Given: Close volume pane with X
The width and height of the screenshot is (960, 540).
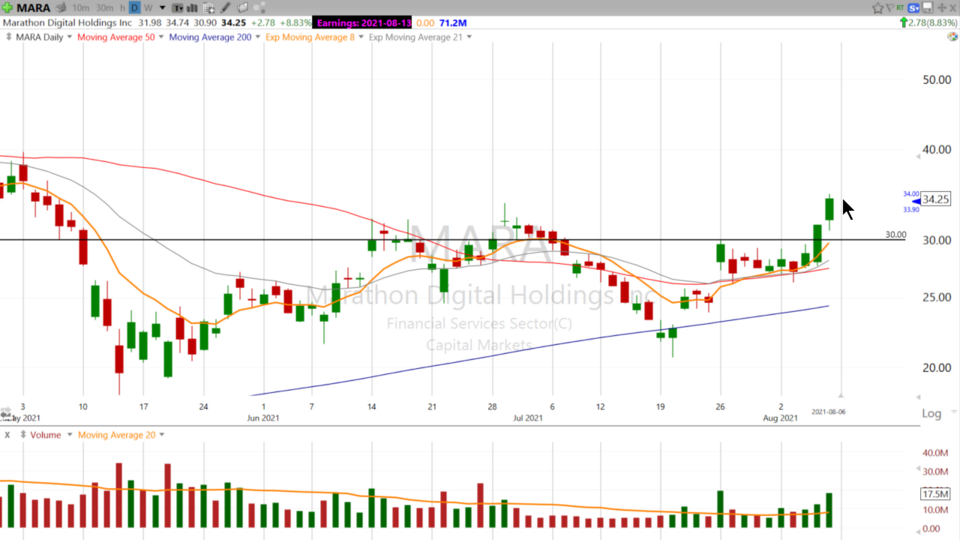Looking at the screenshot, I should coord(7,435).
